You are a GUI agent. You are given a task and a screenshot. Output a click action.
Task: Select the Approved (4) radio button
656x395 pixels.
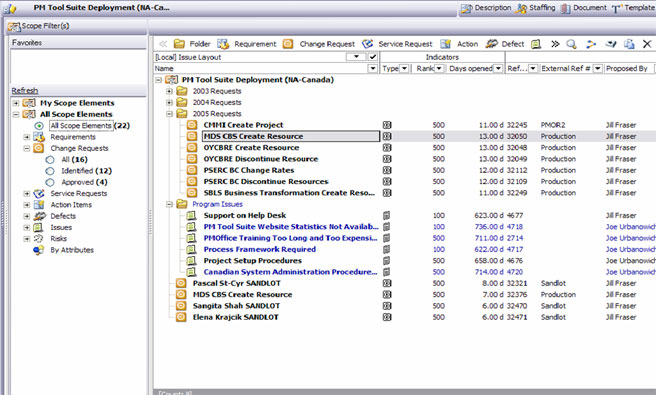tap(50, 182)
